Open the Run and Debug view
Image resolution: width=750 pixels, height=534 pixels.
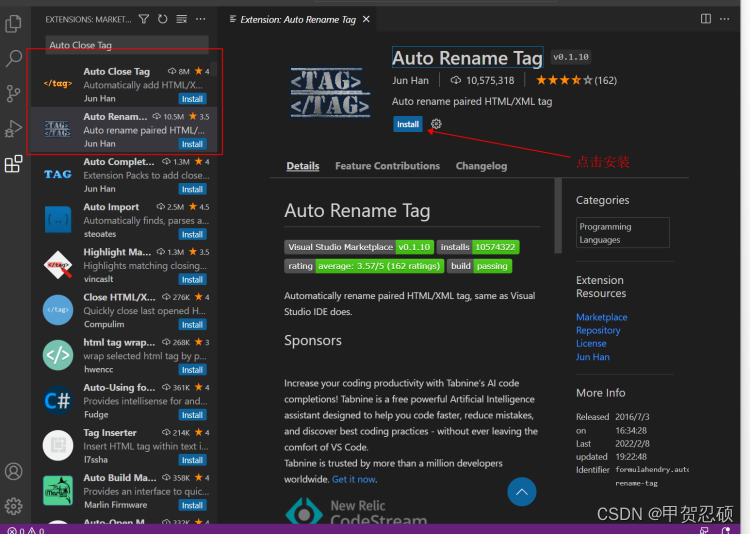tap(13, 129)
